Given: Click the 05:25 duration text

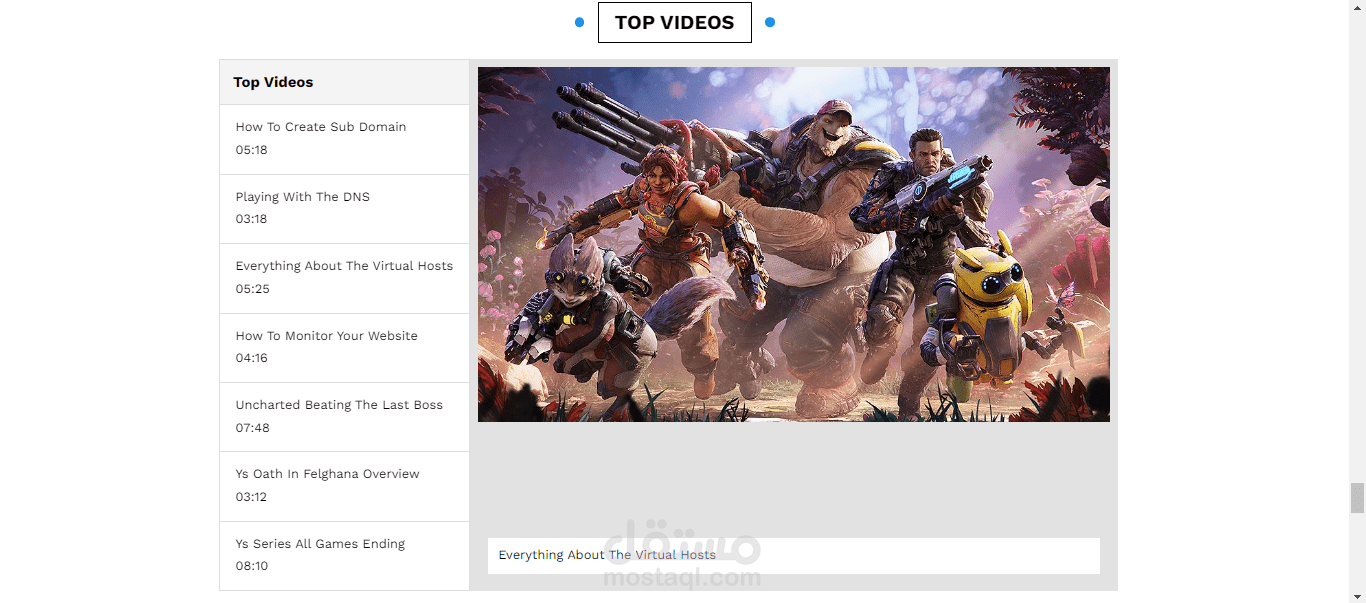Looking at the screenshot, I should pyautogui.click(x=253, y=289).
